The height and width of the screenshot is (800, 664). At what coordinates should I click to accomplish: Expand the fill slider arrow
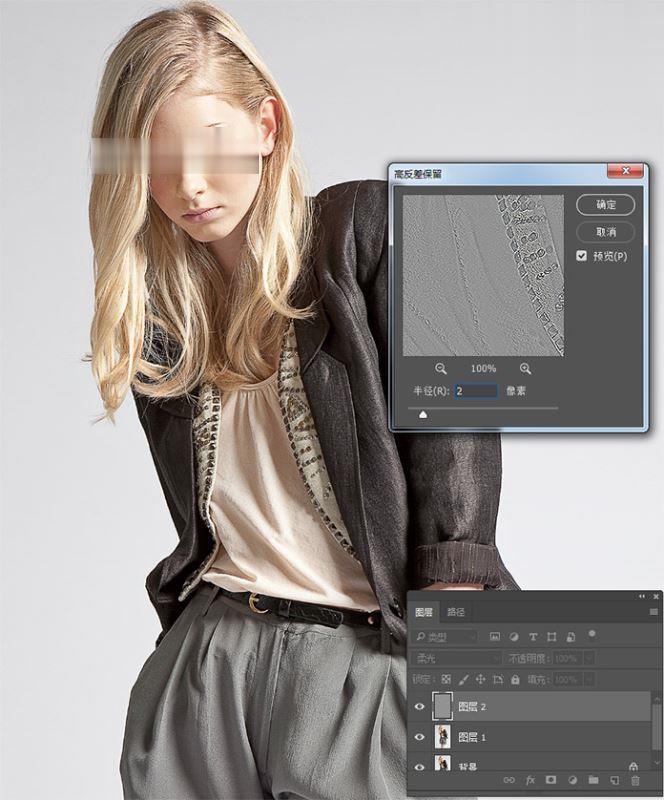pos(589,680)
